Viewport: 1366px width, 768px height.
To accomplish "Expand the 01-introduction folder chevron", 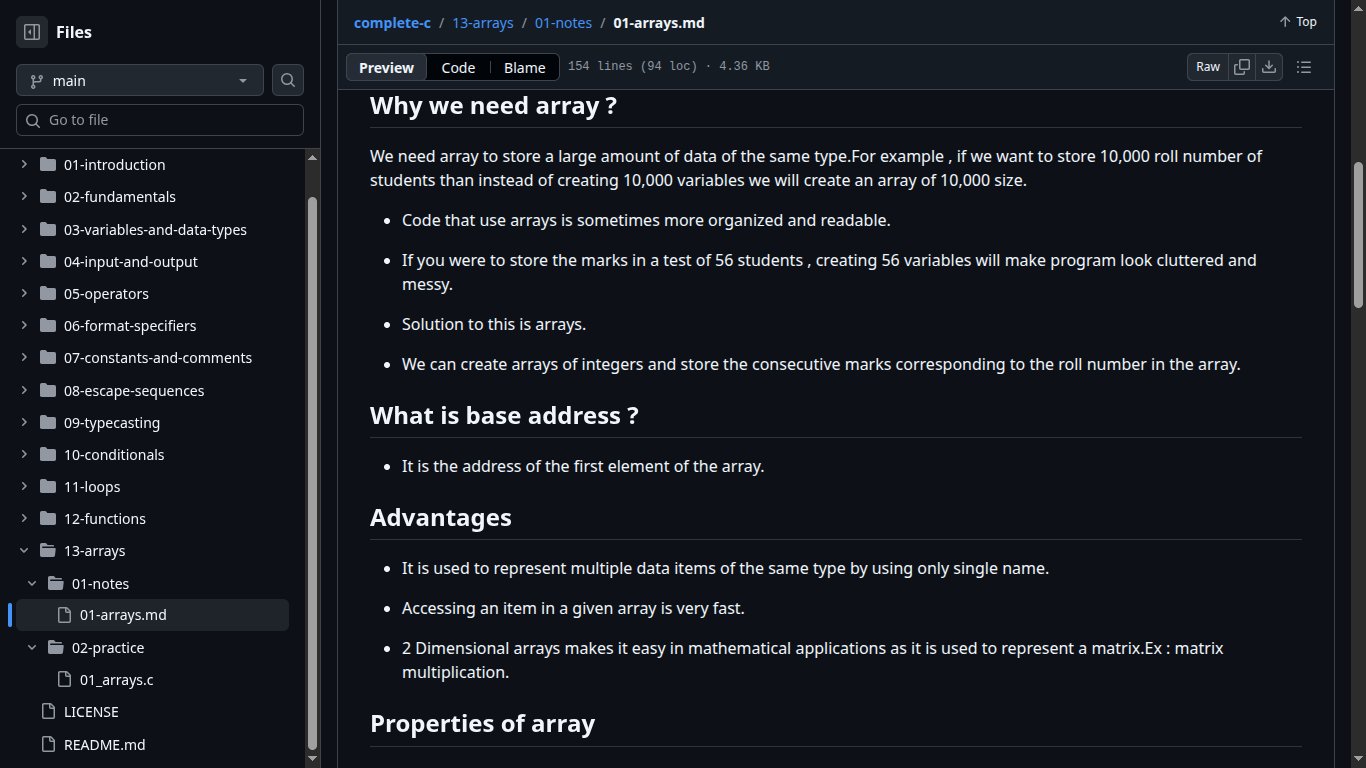I will (24, 165).
